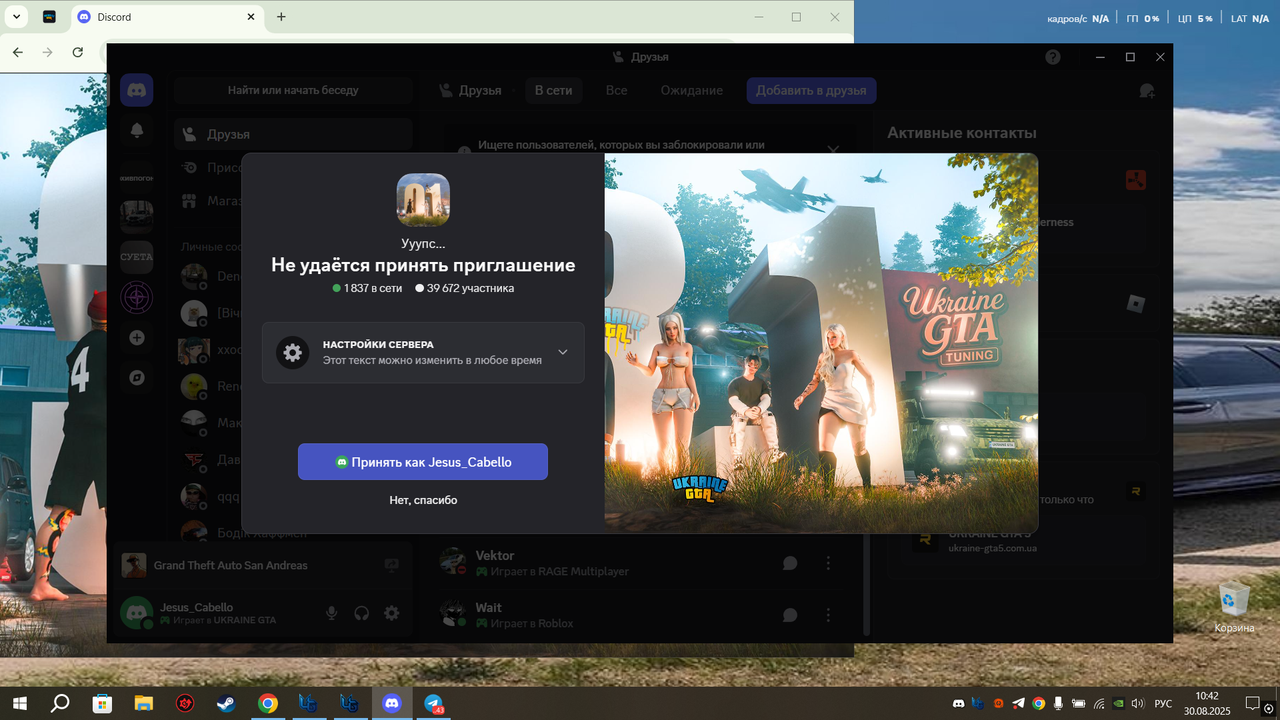The image size is (1280, 720).
Task: Click the server avatar at the dialog top
Action: (x=423, y=200)
